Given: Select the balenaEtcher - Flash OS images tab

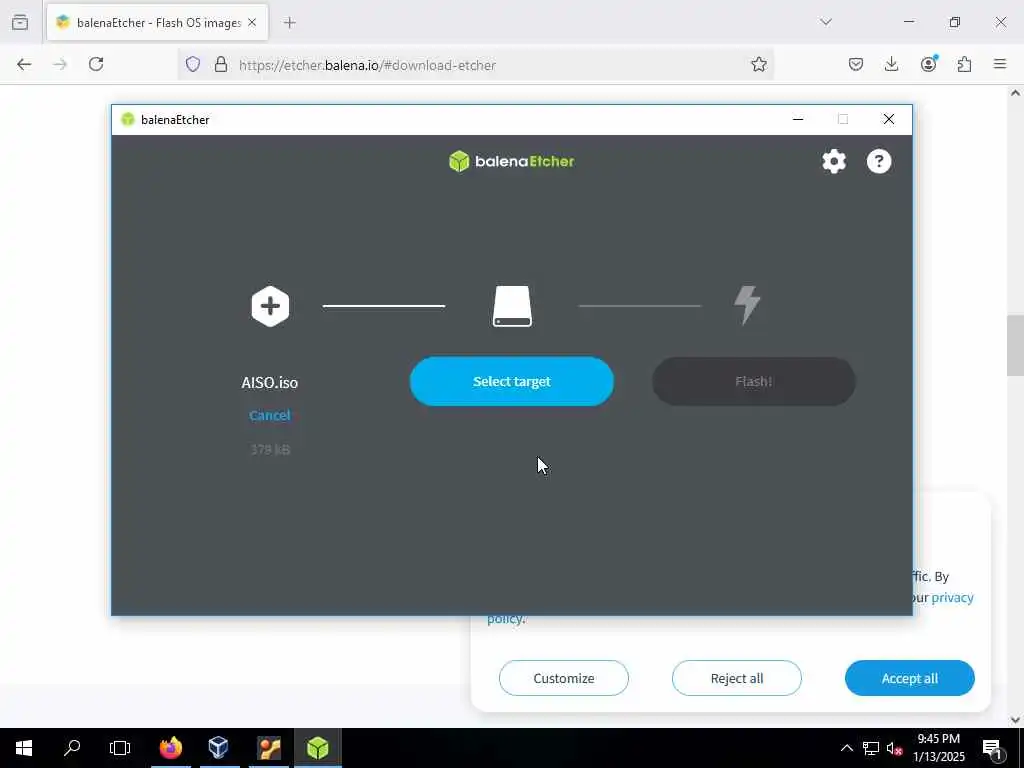Looking at the screenshot, I should click(157, 23).
